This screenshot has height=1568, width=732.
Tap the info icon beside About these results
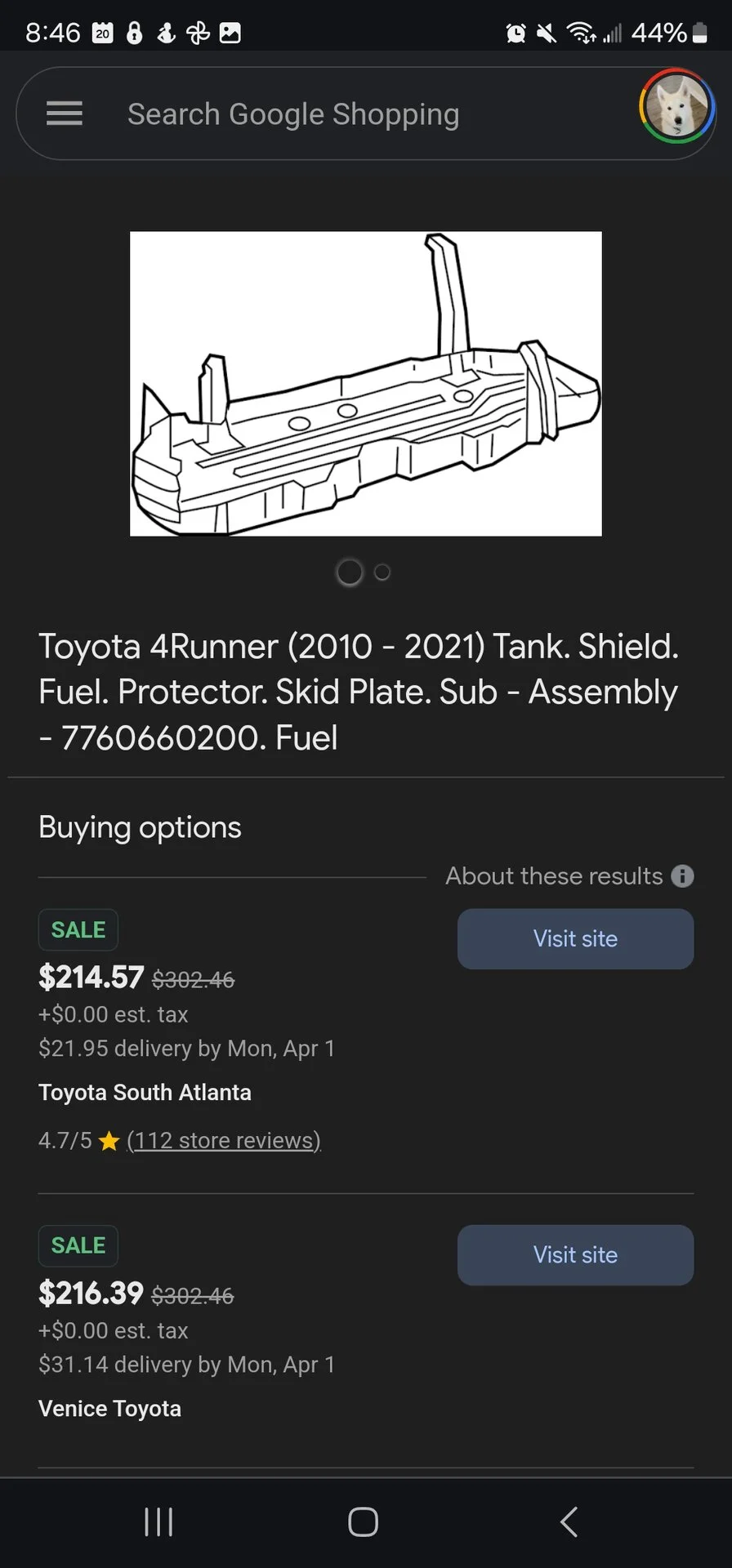pos(682,876)
